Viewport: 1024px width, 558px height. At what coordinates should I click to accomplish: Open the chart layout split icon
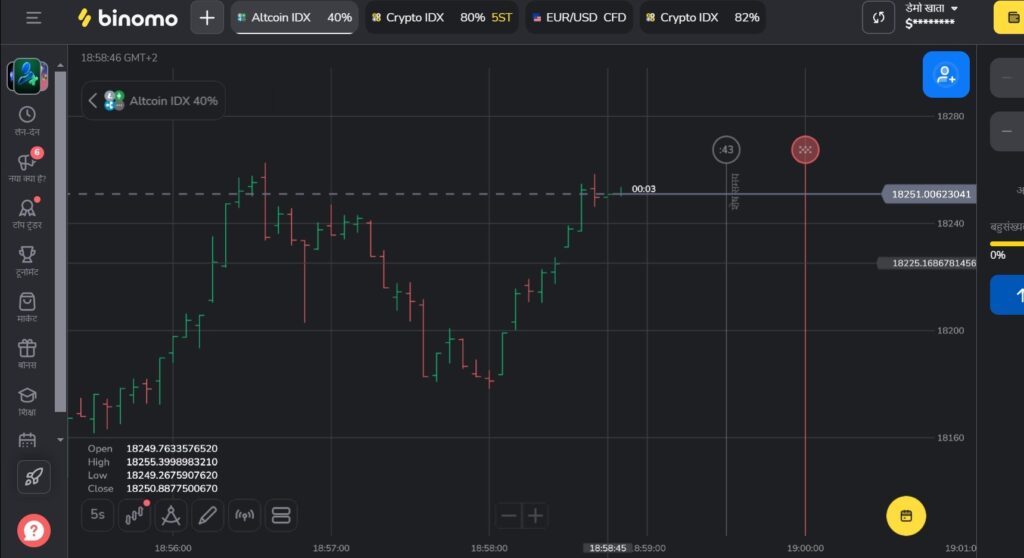(x=281, y=515)
